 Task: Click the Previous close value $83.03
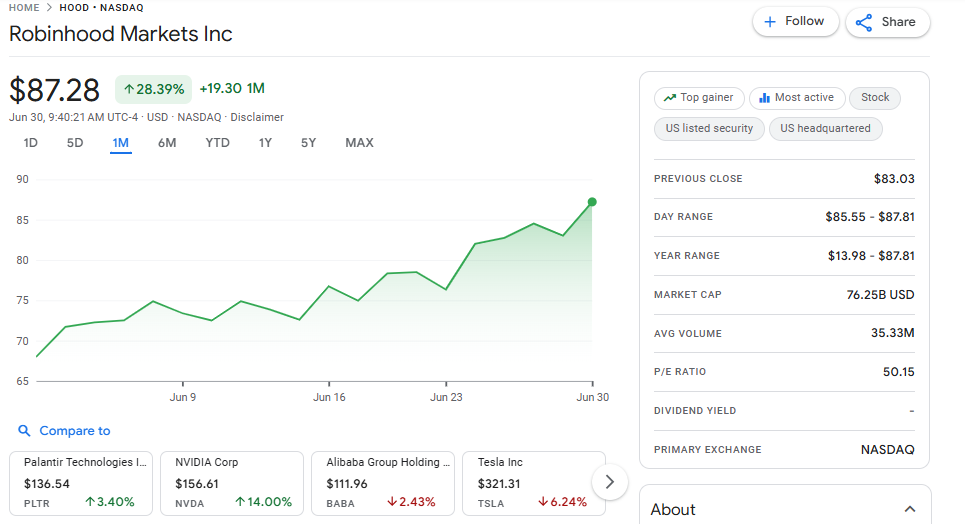(x=894, y=179)
